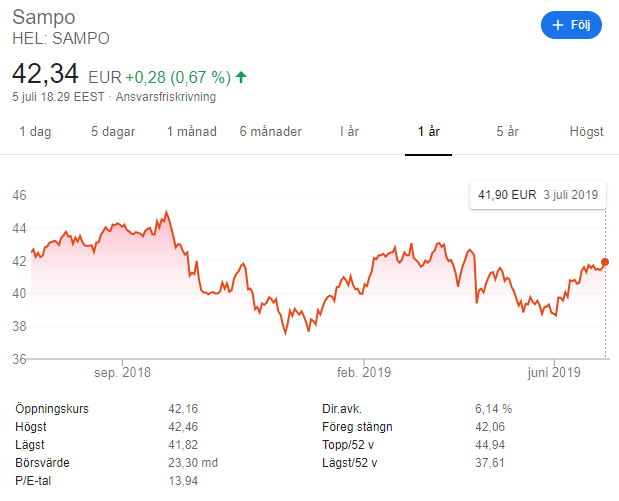The height and width of the screenshot is (501, 619).
Task: Click the Öppningskurs label
Action: pyautogui.click(x=52, y=409)
